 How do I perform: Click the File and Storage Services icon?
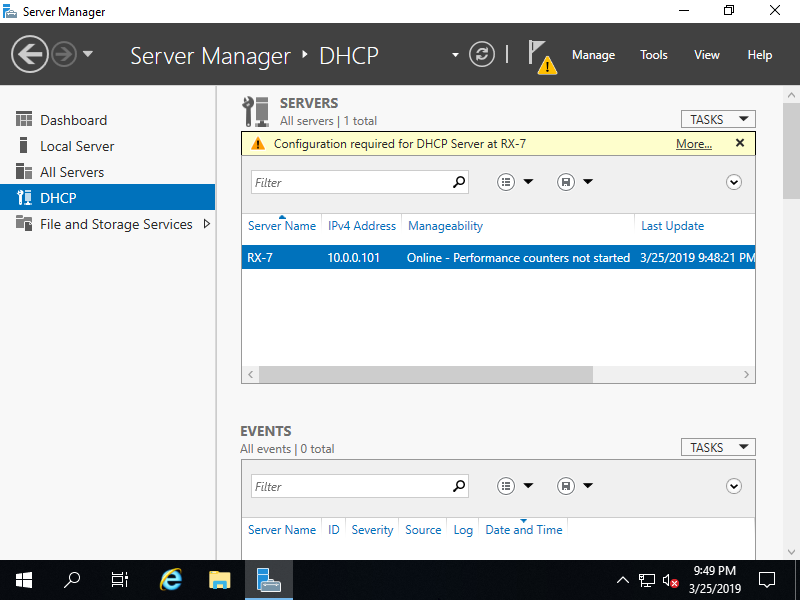pos(23,223)
